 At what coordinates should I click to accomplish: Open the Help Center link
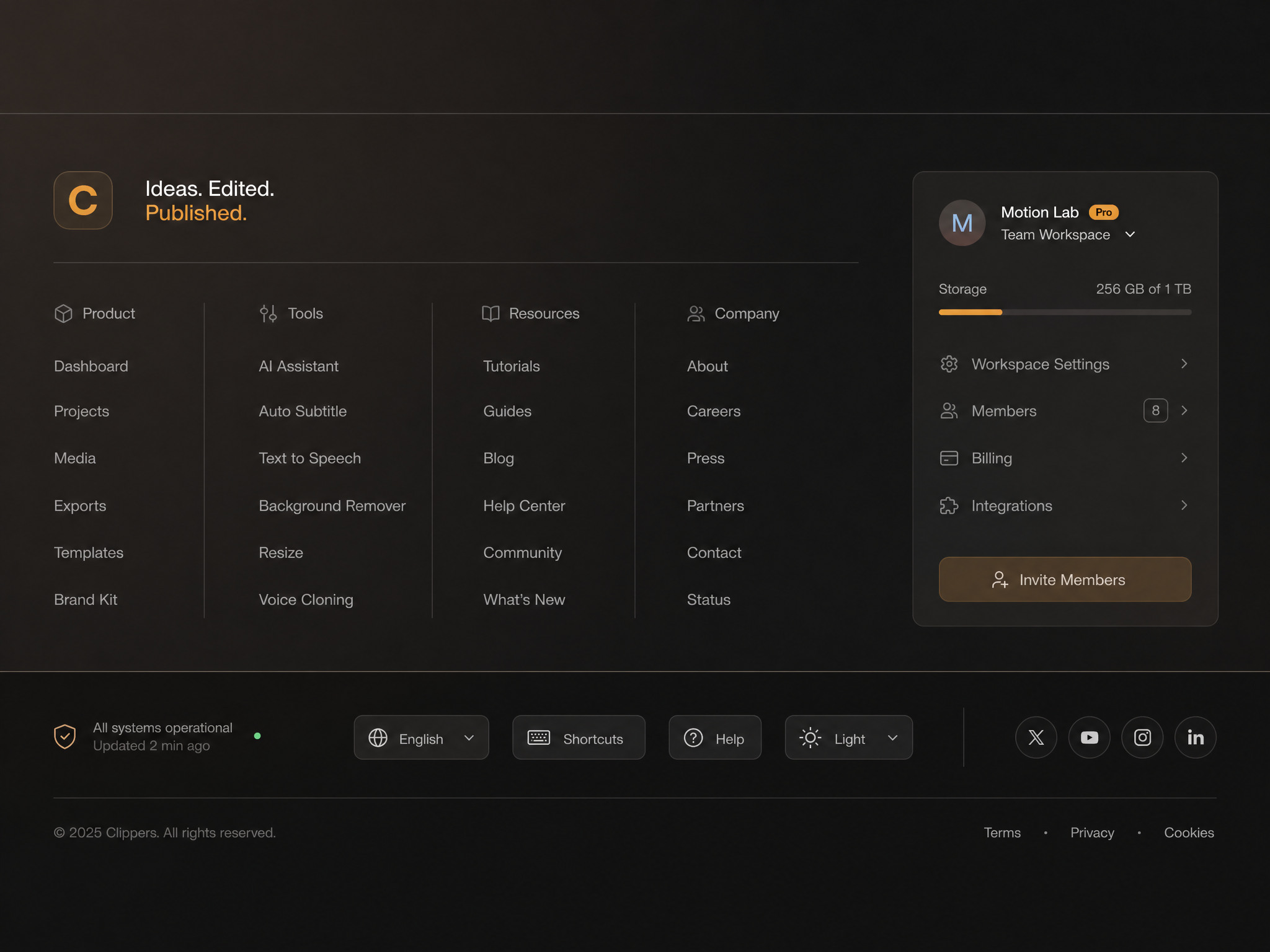(x=524, y=506)
